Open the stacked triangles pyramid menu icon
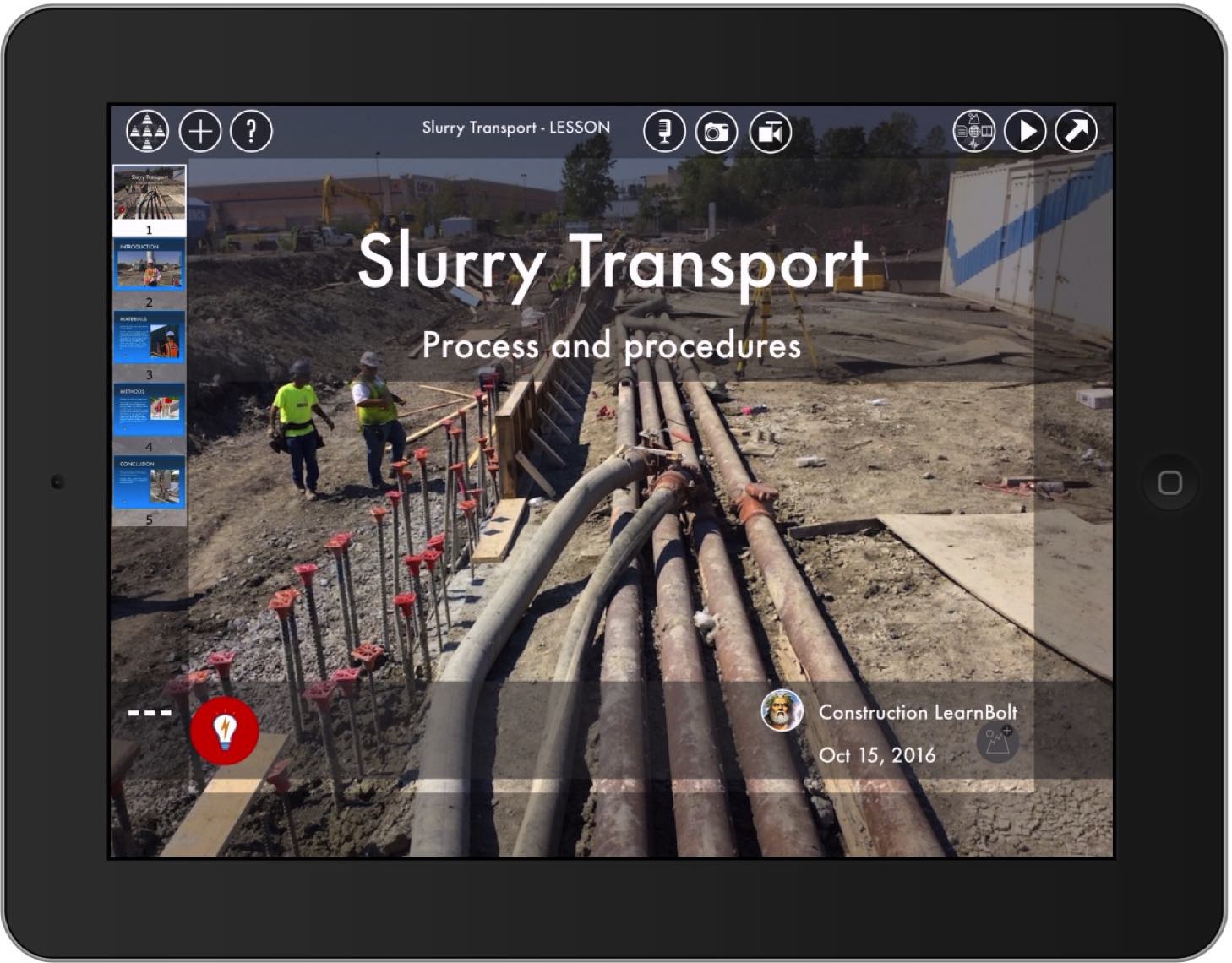Screen dimensions: 1232x963 tap(147, 132)
